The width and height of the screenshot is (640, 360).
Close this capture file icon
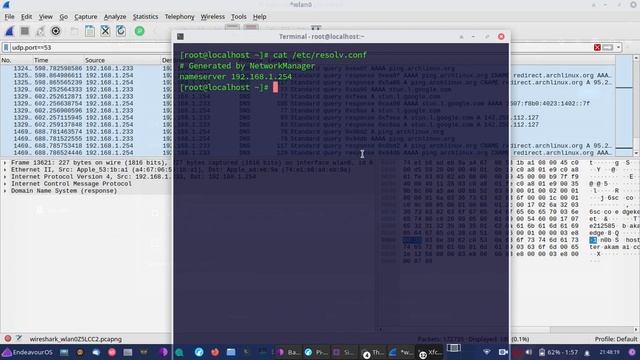tap(105, 31)
